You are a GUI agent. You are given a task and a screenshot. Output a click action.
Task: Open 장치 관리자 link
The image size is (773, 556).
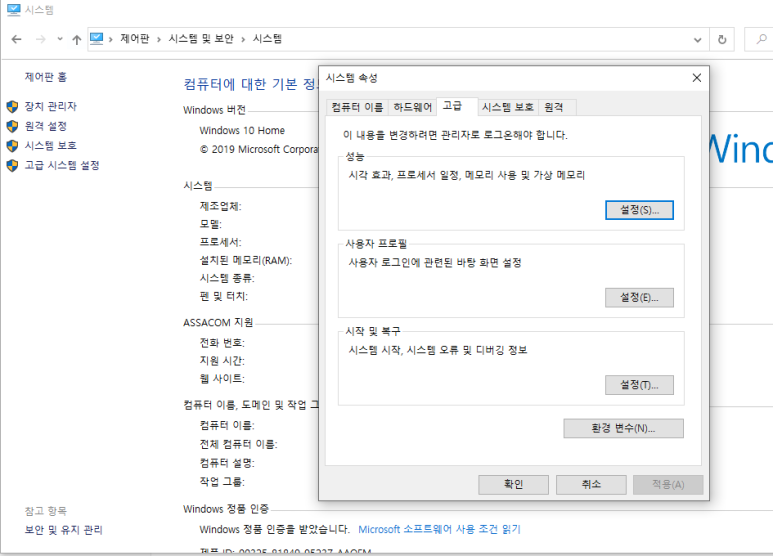click(51, 106)
